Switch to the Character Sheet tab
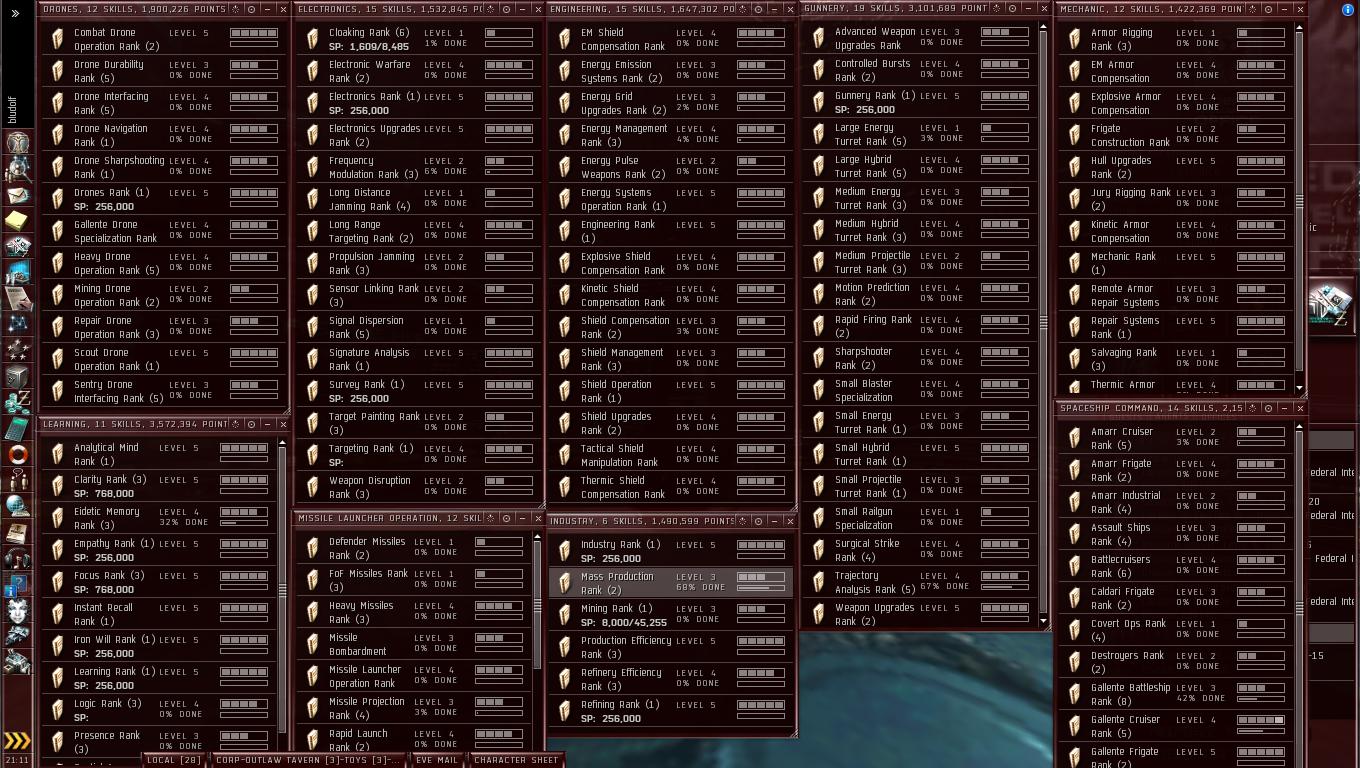 pos(516,760)
